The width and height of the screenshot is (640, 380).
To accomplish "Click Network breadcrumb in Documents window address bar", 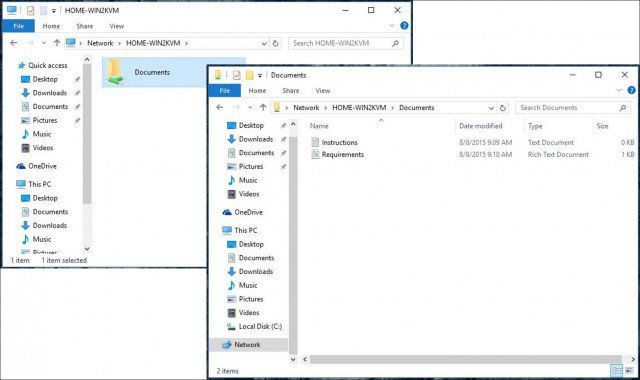I will (306, 108).
